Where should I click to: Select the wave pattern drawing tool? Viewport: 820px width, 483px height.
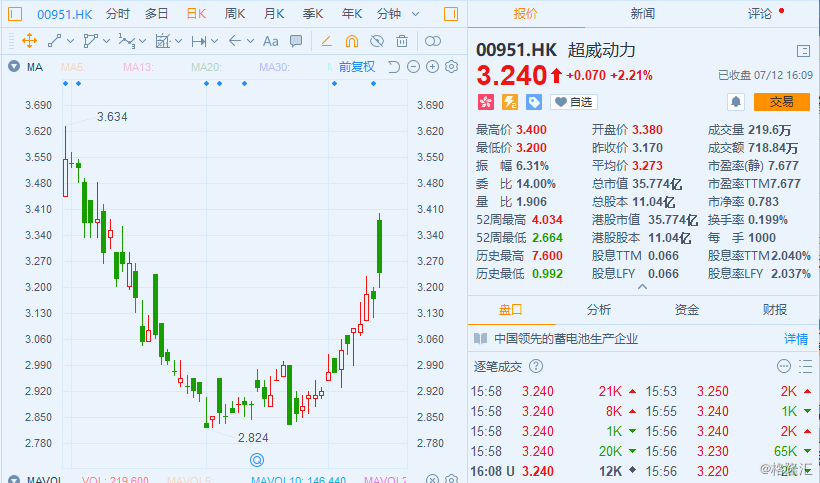(x=127, y=41)
